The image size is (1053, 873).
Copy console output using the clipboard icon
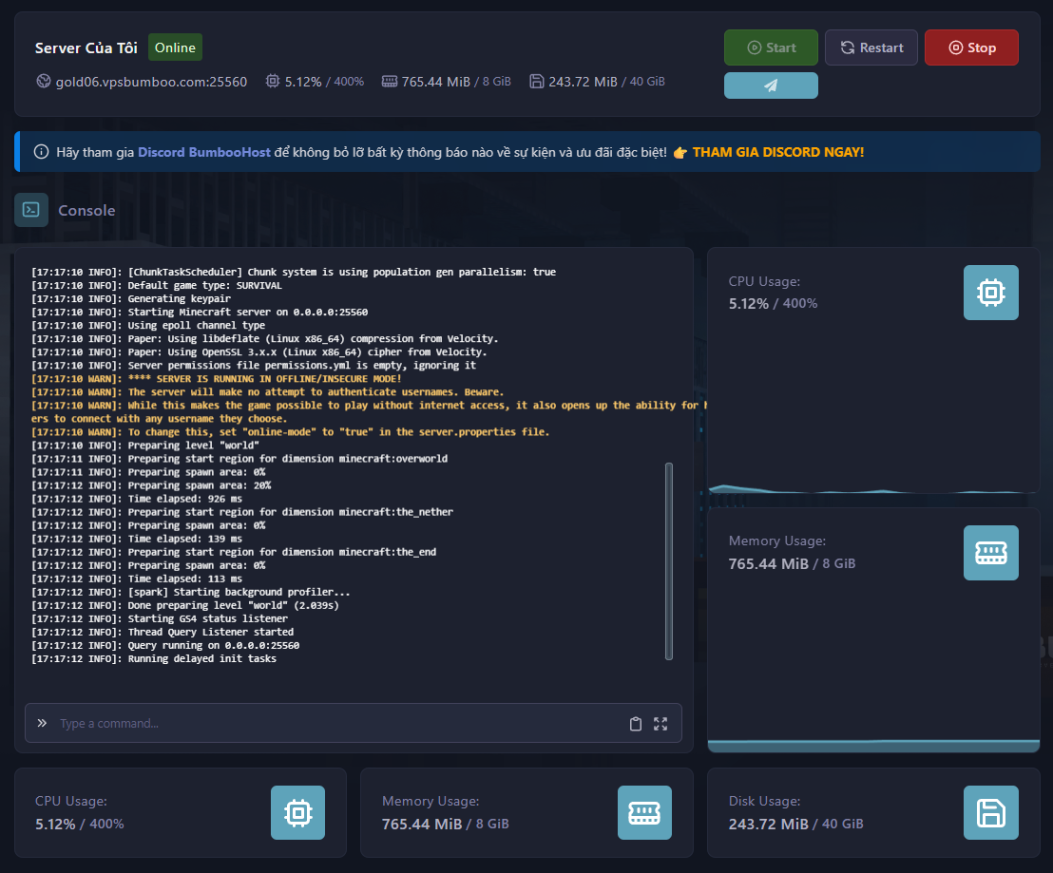click(636, 723)
